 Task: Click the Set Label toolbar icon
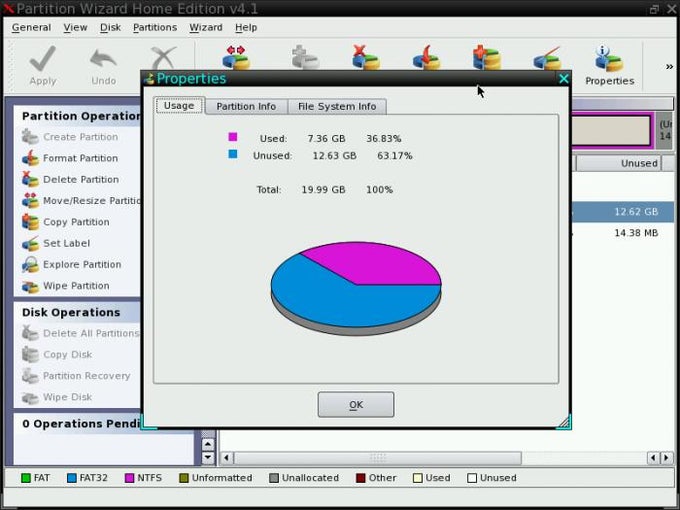coord(547,58)
